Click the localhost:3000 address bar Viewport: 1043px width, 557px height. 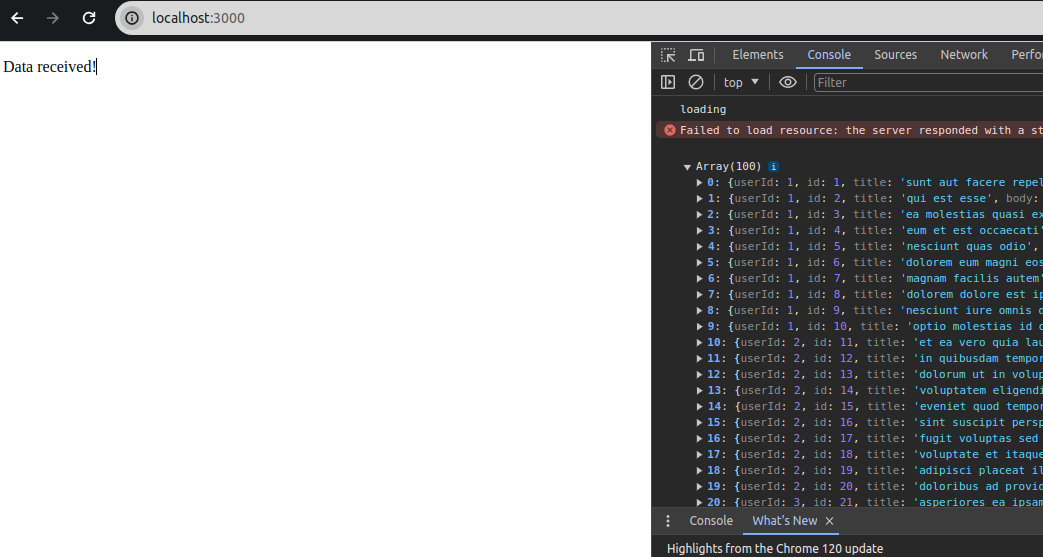click(x=579, y=18)
